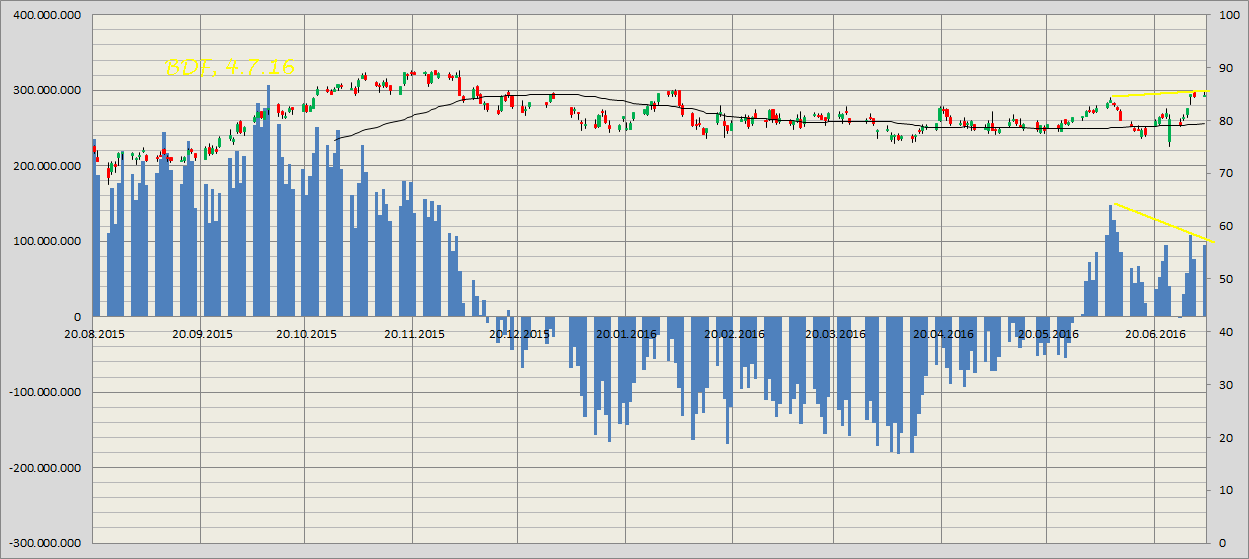
Task: Select the 20.09.2015 date axis label
Action: click(x=202, y=334)
